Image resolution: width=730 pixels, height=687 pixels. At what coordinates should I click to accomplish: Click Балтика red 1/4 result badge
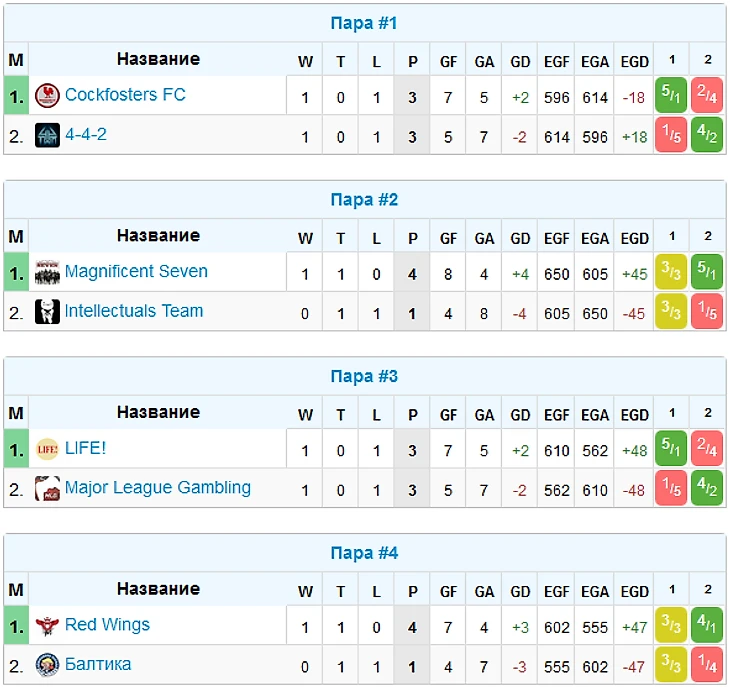click(707, 664)
